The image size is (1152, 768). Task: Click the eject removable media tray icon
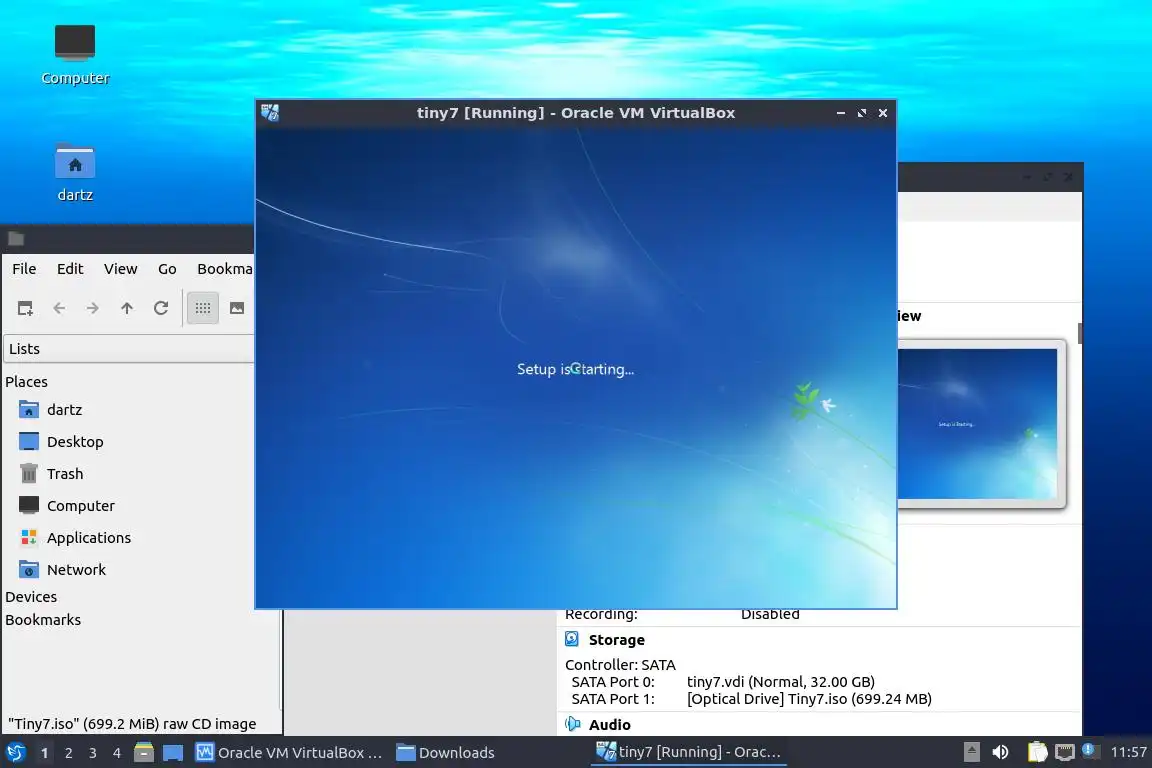point(971,752)
